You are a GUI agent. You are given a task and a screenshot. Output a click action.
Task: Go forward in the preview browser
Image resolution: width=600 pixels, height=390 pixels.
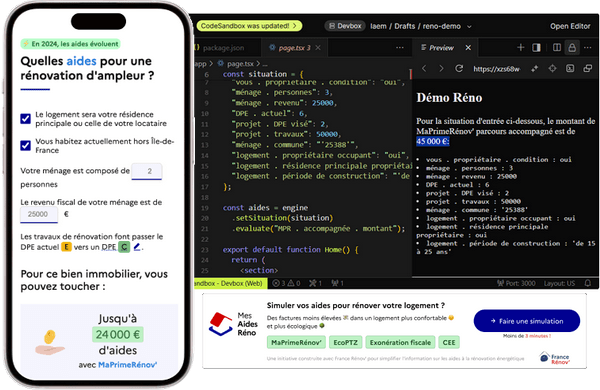[441, 69]
